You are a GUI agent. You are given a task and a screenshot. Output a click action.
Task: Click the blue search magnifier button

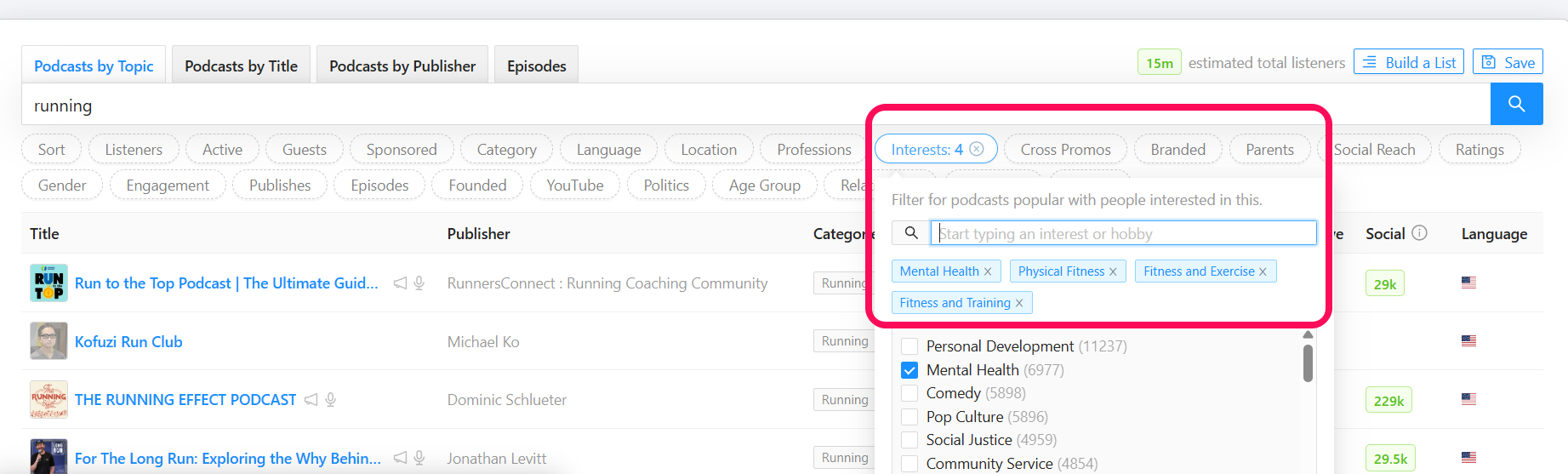coord(1516,104)
